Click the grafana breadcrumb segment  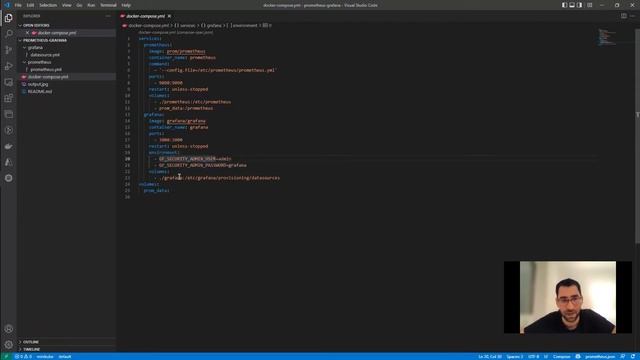pos(211,25)
